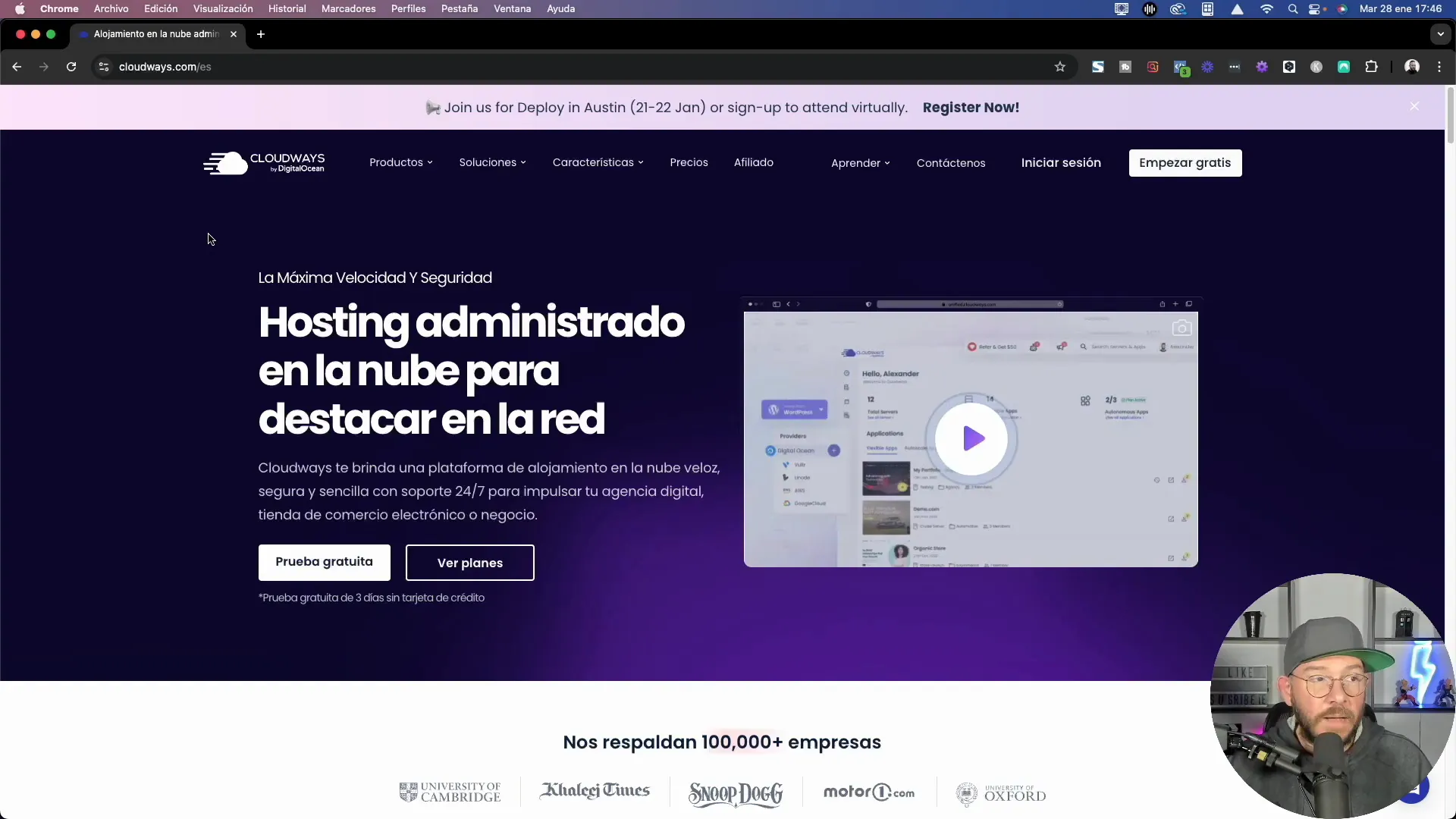The width and height of the screenshot is (1456, 819).
Task: Click Empezar gratis button
Action: tap(1185, 163)
